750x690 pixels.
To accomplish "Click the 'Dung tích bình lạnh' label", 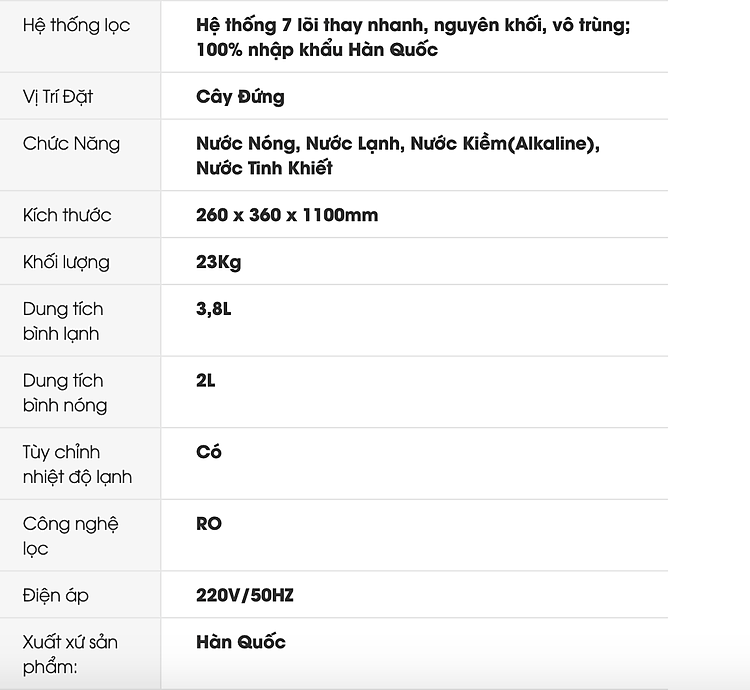I will pyautogui.click(x=62, y=321).
